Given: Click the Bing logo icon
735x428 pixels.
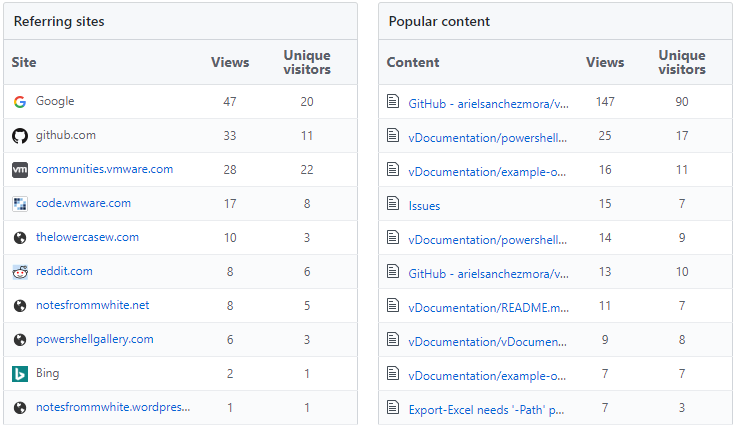Looking at the screenshot, I should click(20, 374).
